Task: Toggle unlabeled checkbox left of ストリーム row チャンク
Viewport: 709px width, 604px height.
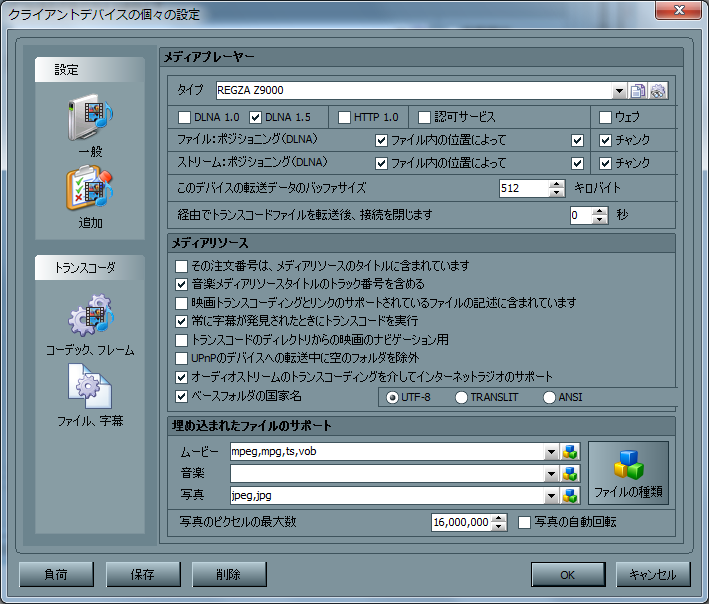Action: point(577,163)
